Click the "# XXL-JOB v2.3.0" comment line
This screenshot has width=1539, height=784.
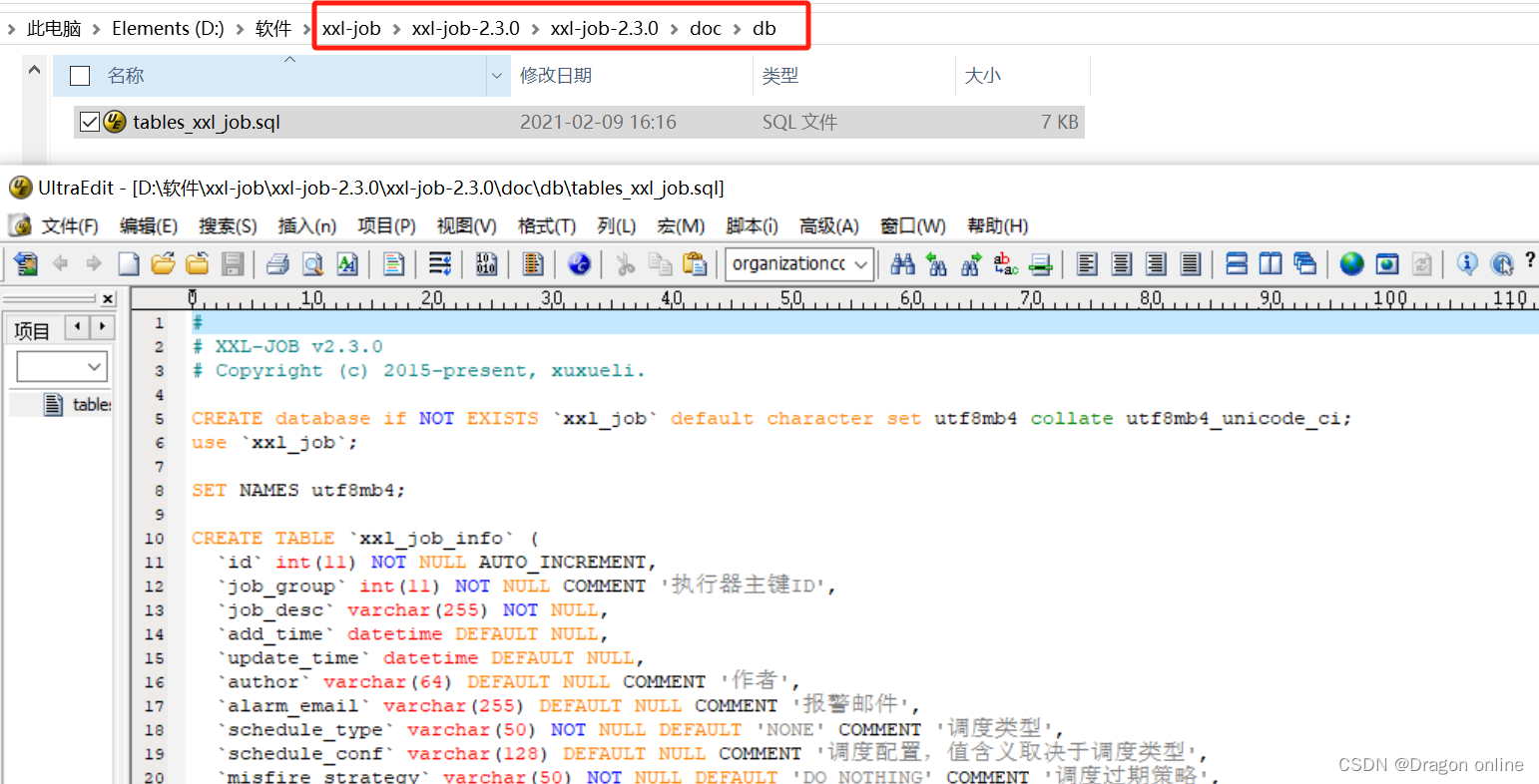click(287, 347)
